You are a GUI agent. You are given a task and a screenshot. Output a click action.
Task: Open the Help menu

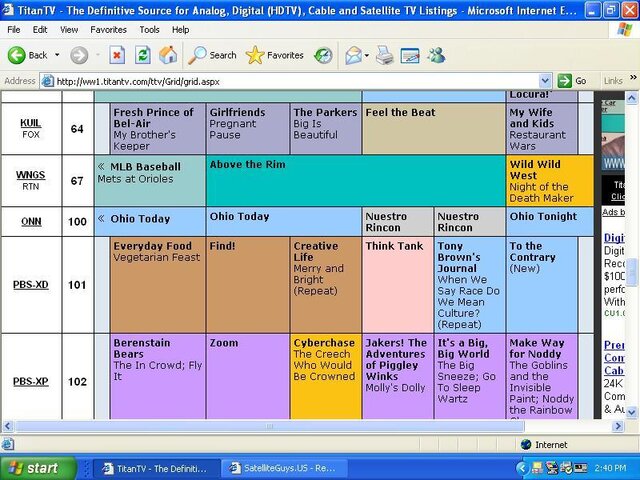180,30
